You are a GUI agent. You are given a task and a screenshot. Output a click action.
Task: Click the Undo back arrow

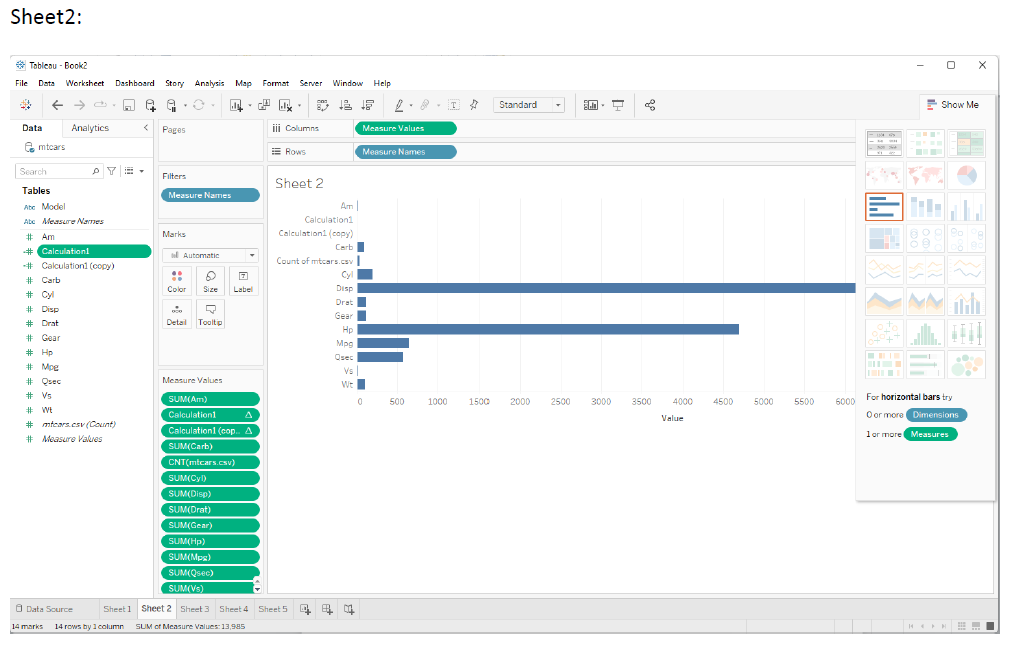[x=57, y=105]
